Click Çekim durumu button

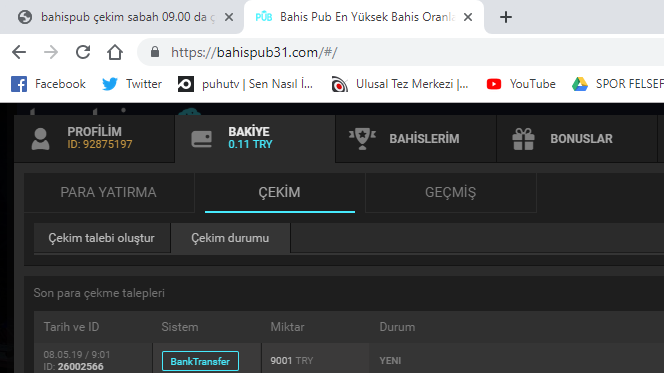(x=230, y=238)
